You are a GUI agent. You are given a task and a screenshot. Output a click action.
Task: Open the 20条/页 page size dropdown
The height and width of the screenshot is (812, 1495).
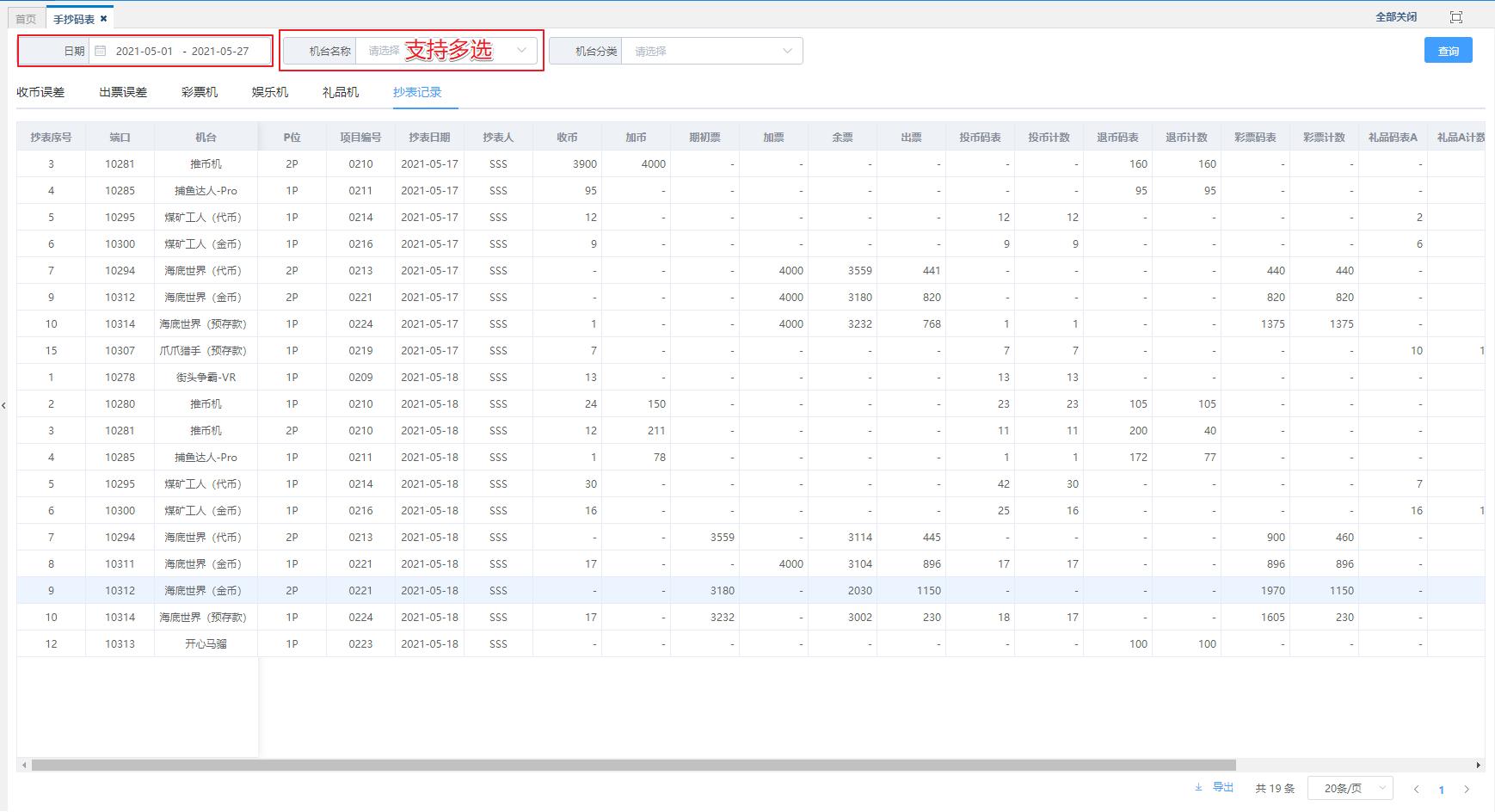(x=1350, y=788)
